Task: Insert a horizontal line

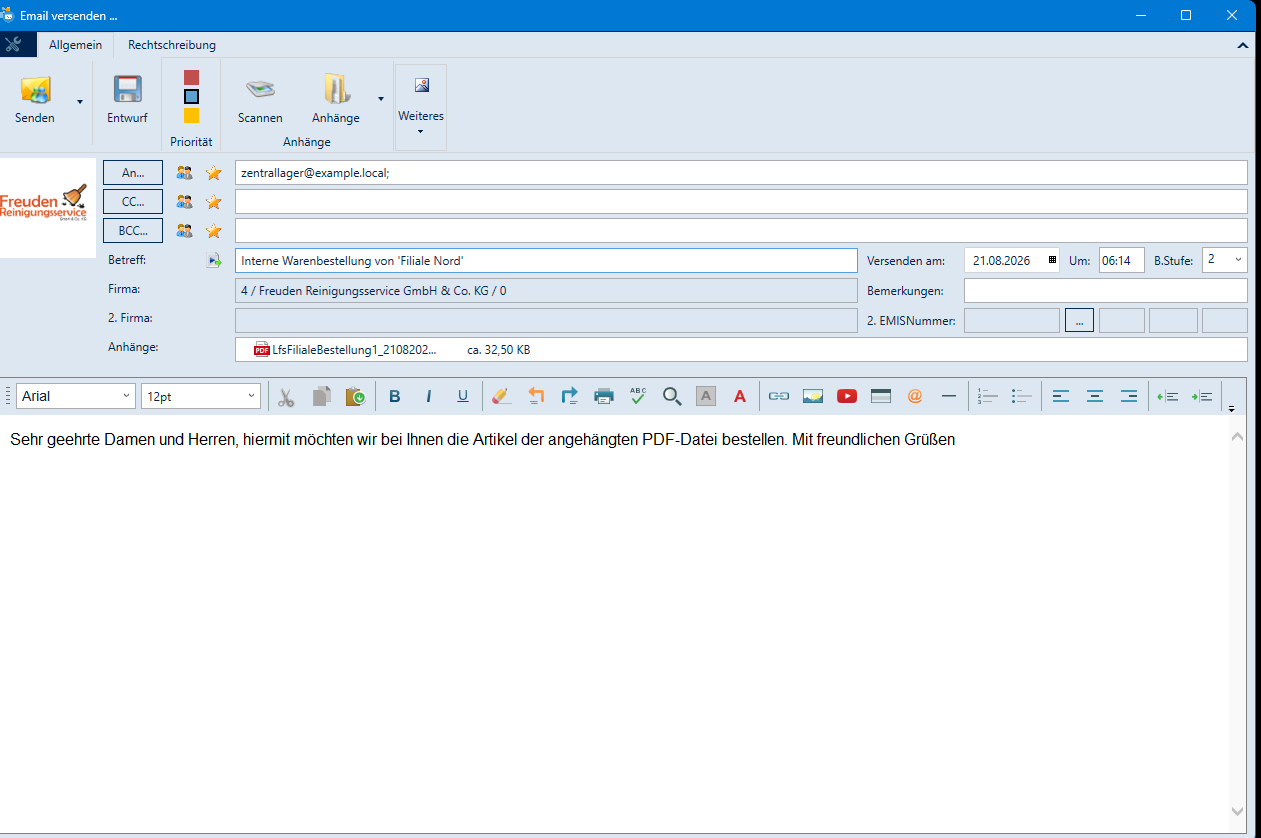Action: (x=949, y=396)
